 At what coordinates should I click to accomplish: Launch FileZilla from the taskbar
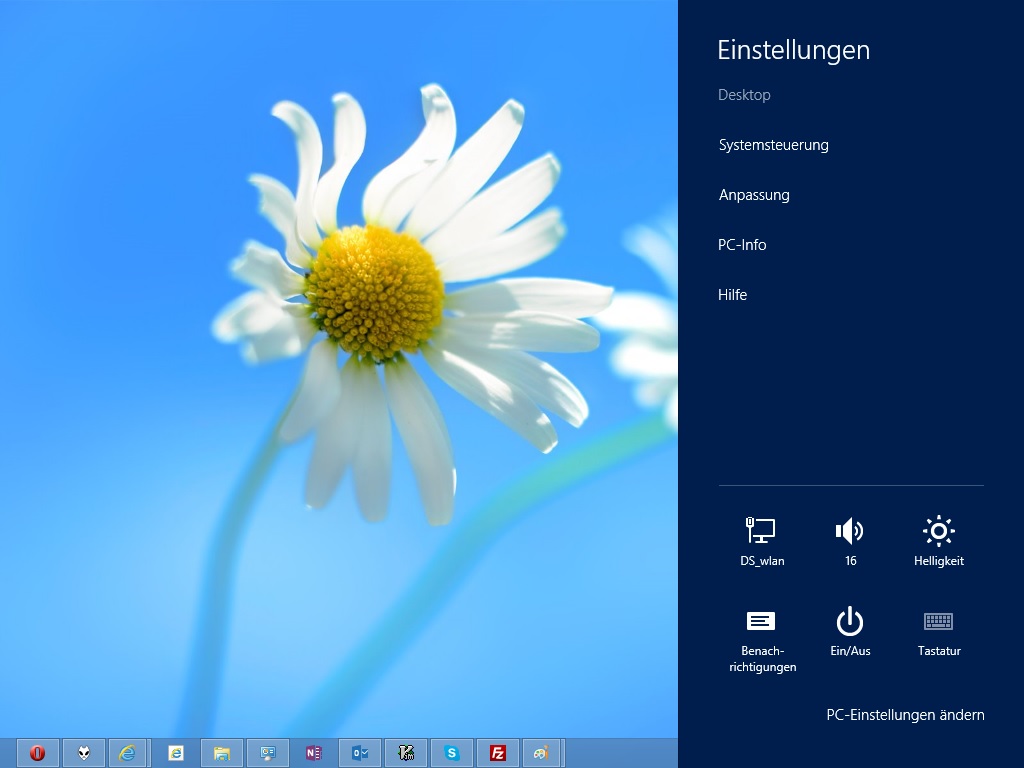pyautogui.click(x=498, y=753)
